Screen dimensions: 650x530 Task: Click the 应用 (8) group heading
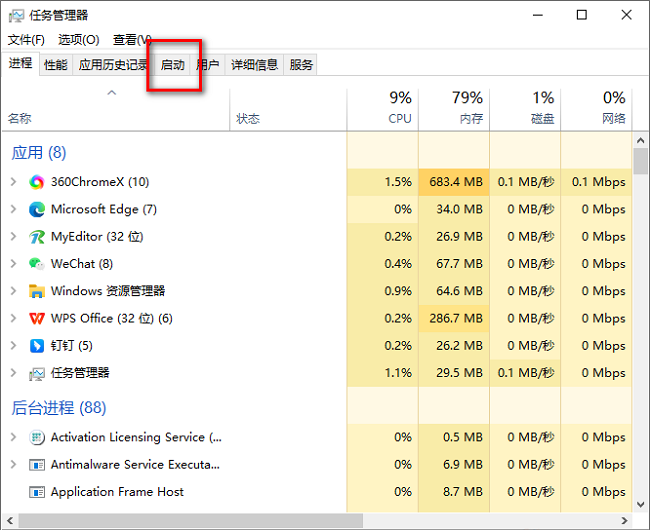point(39,153)
